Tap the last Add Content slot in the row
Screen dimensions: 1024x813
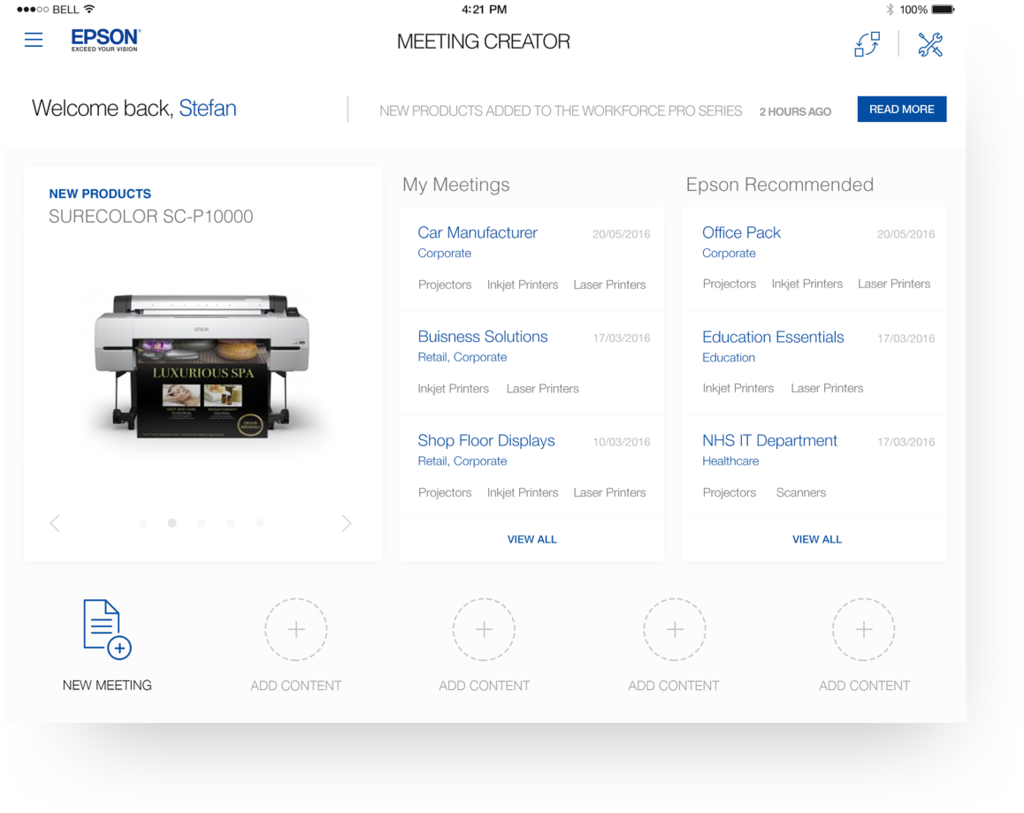(x=864, y=630)
